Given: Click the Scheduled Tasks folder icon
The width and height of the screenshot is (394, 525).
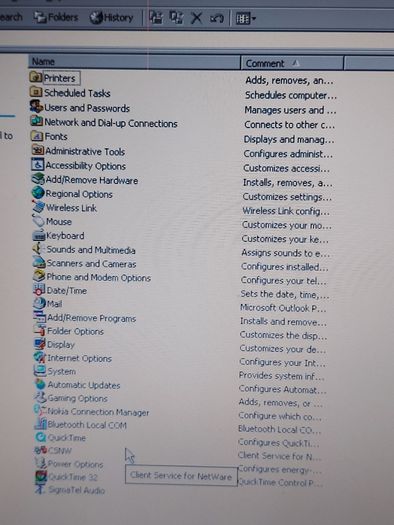Looking at the screenshot, I should [x=36, y=92].
